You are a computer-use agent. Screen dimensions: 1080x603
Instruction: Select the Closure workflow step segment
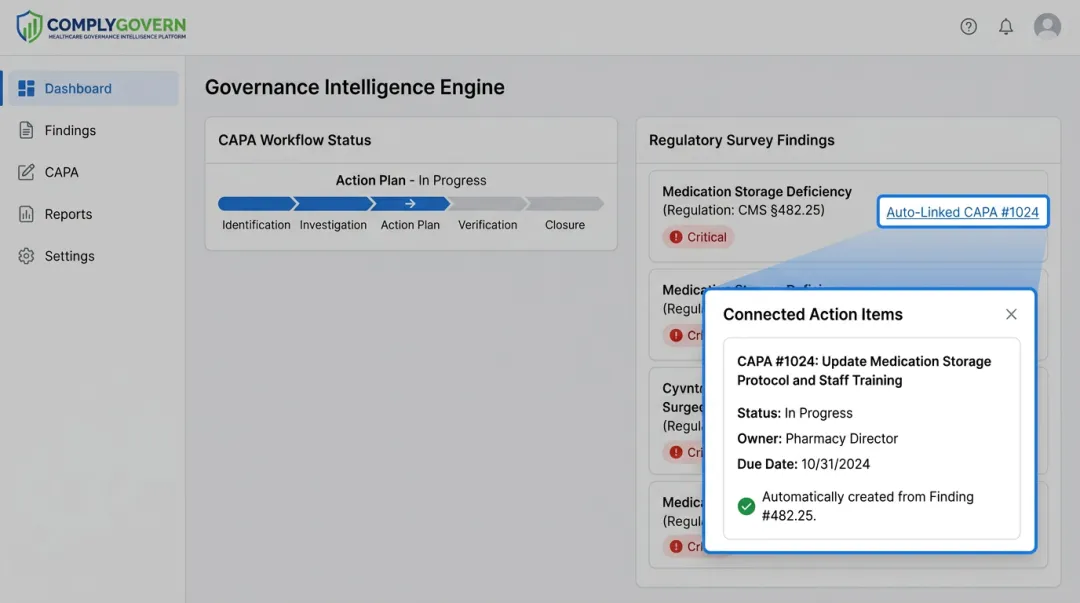point(565,203)
